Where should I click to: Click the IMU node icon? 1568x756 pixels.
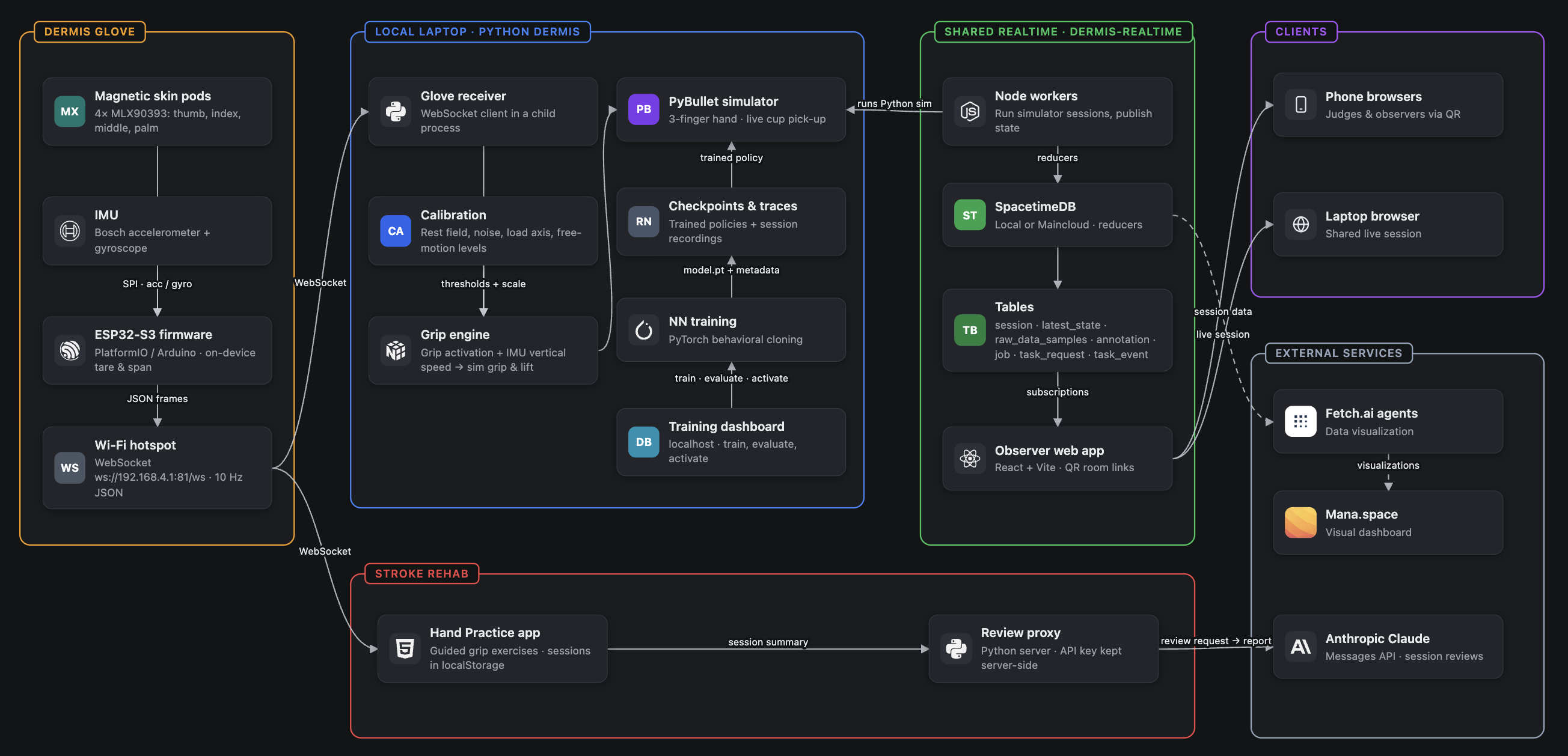click(x=69, y=231)
